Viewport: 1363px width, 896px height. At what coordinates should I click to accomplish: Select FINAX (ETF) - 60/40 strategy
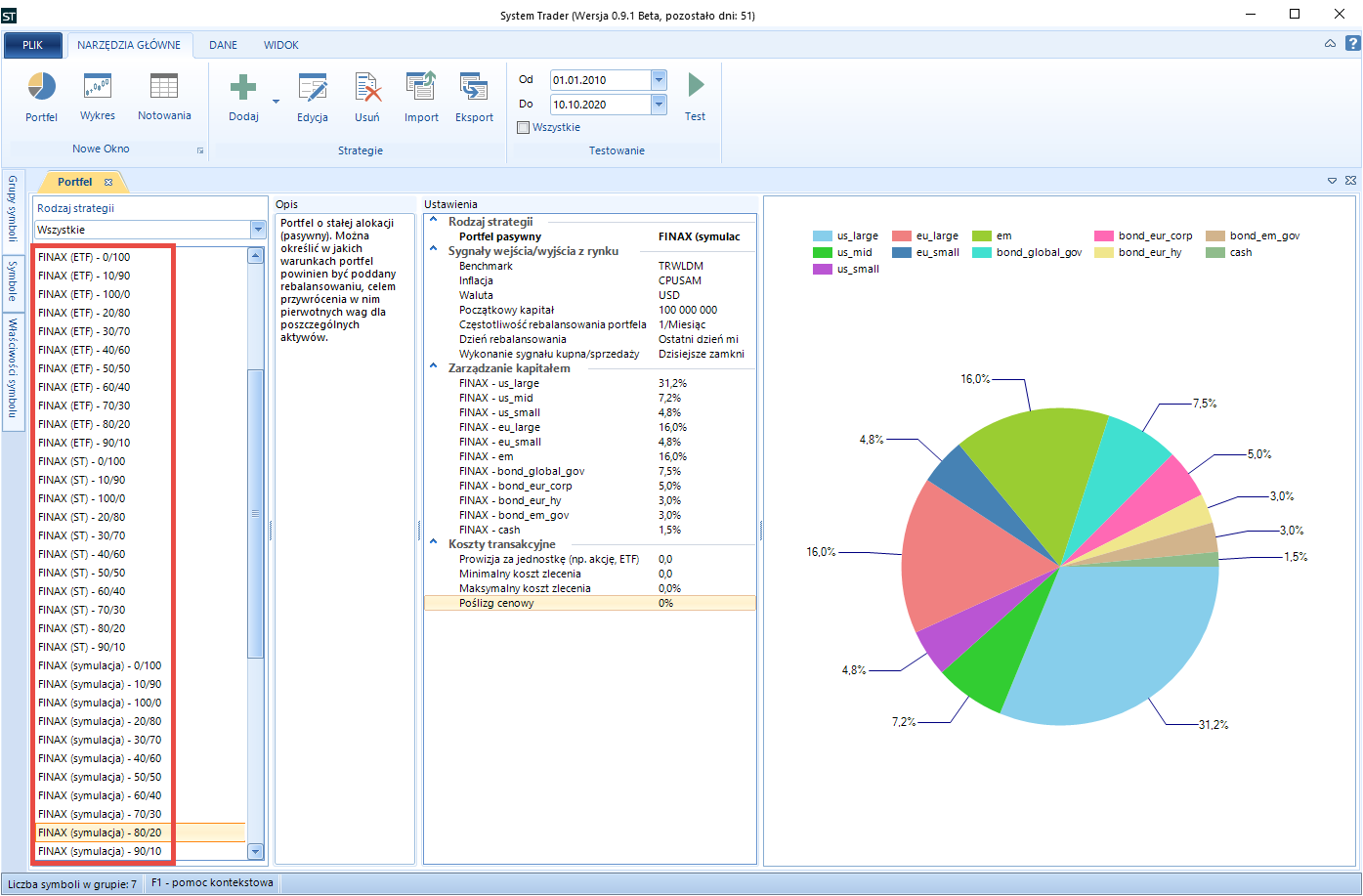coord(84,387)
